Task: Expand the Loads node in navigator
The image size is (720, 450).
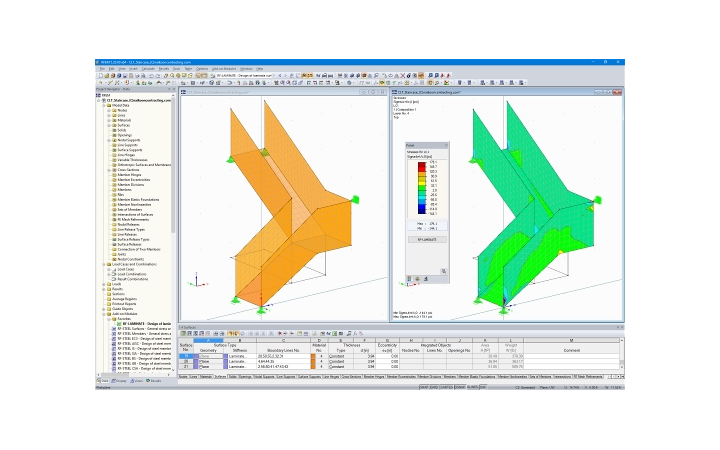Action: (x=104, y=284)
